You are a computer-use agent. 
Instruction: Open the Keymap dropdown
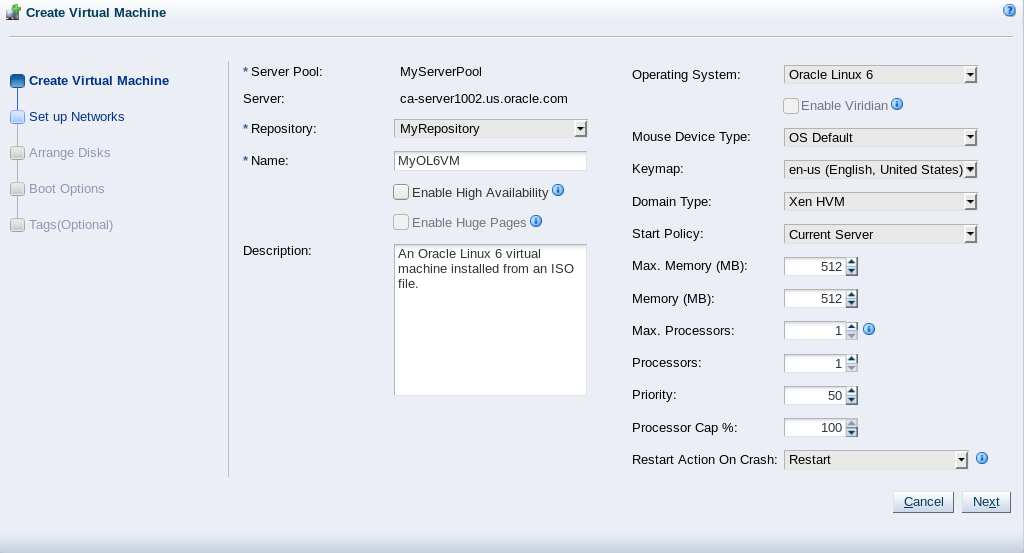pyautogui.click(x=880, y=170)
